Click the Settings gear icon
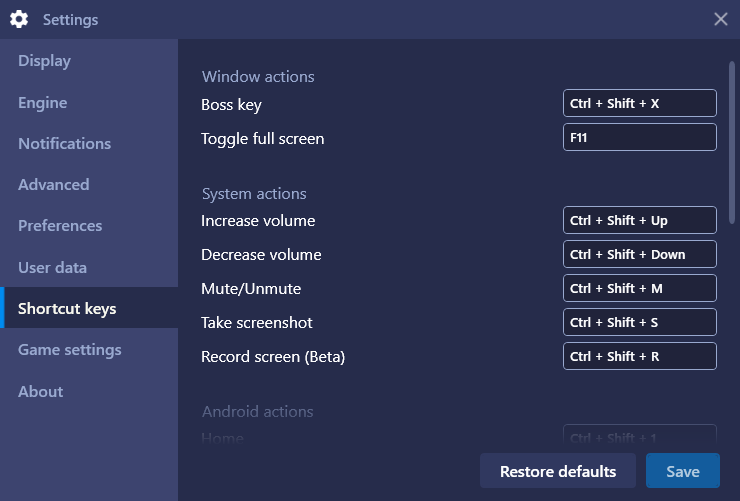The width and height of the screenshot is (740, 501). click(19, 19)
